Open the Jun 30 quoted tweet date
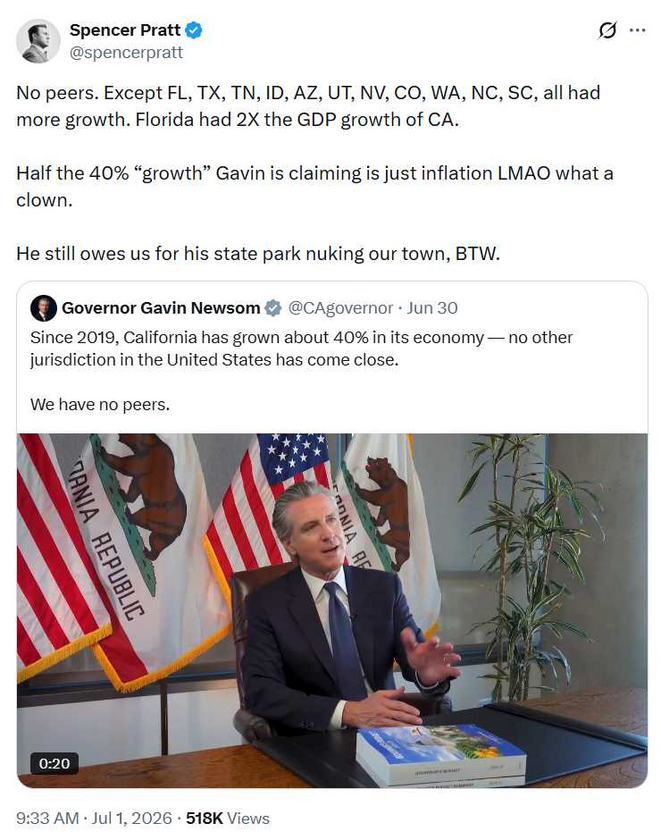The height and width of the screenshot is (840, 661). tap(432, 308)
